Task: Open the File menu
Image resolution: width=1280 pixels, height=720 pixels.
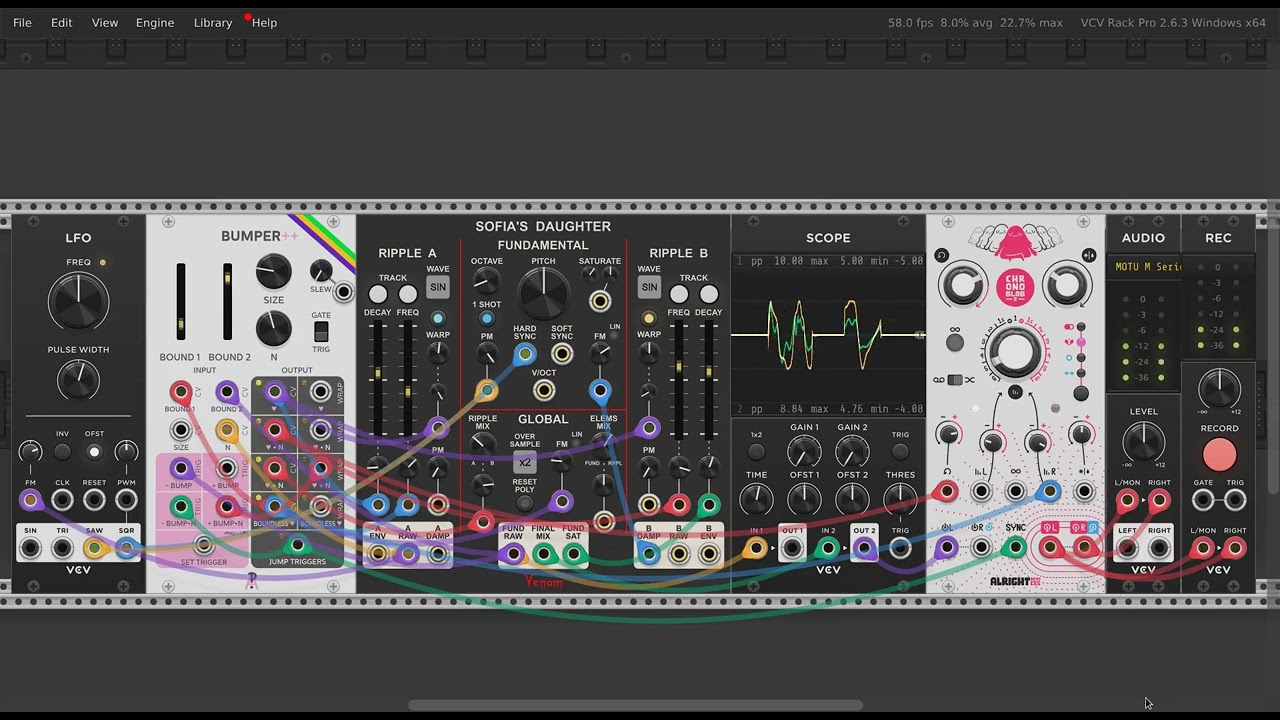Action: (x=22, y=22)
